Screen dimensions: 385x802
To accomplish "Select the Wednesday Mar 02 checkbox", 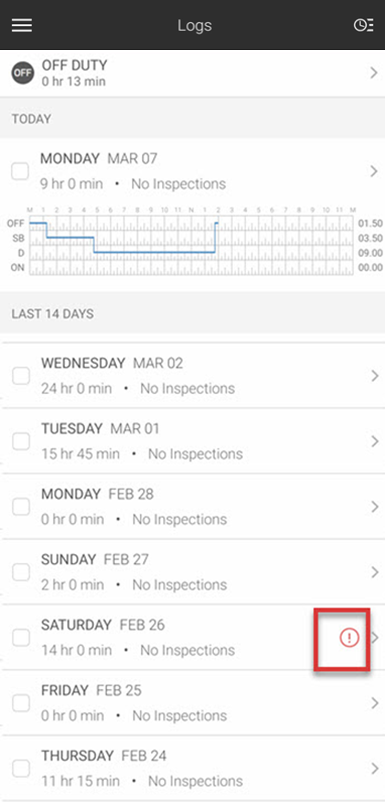I will click(x=21, y=376).
